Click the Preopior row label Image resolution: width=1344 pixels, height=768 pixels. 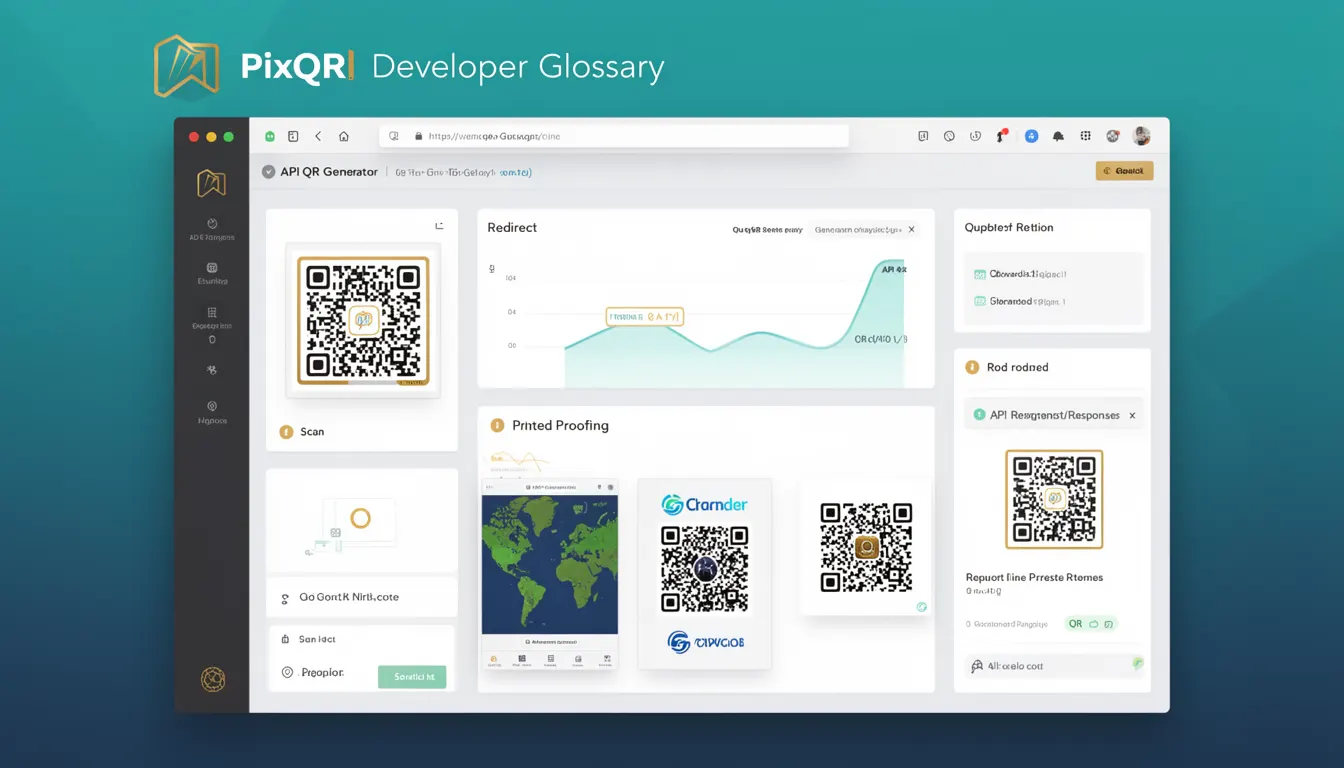point(322,673)
